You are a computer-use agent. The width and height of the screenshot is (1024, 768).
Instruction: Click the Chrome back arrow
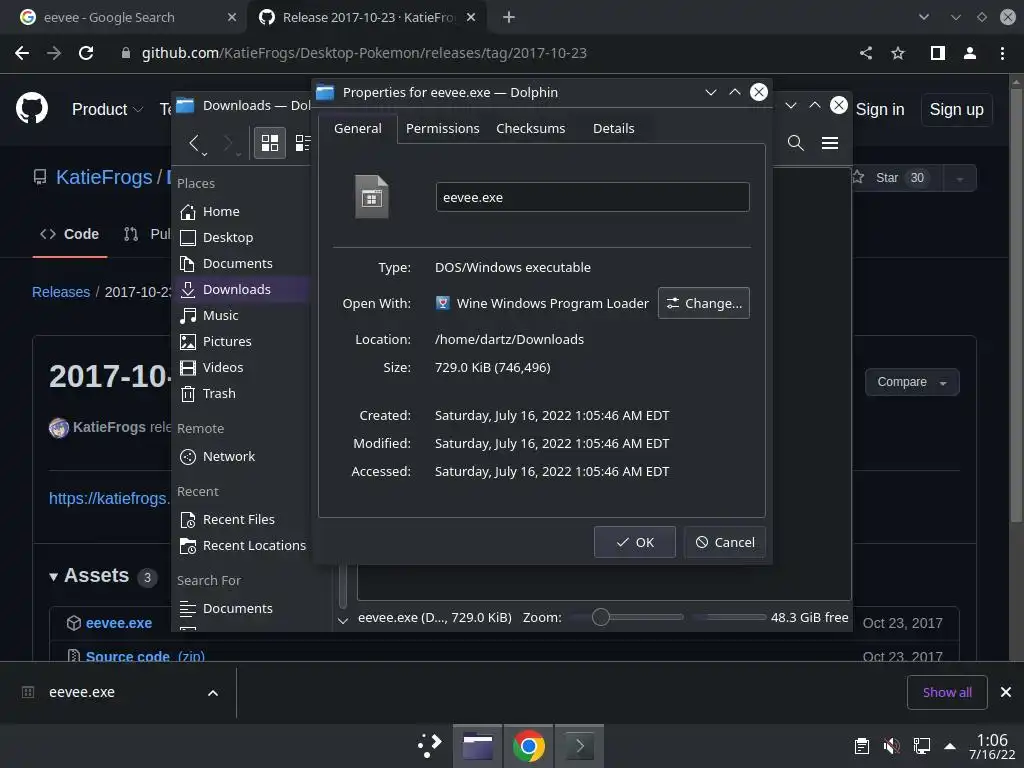point(22,53)
